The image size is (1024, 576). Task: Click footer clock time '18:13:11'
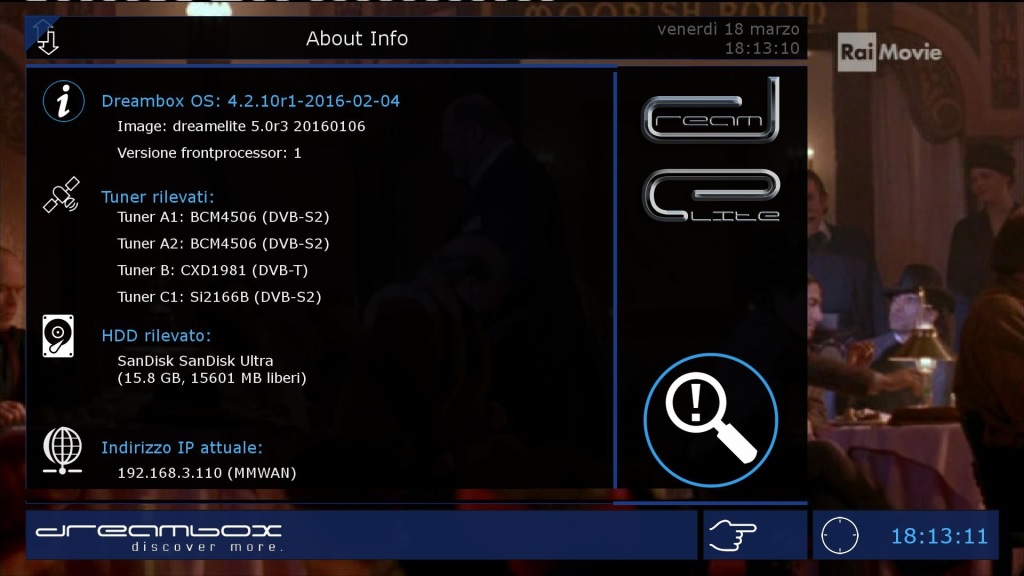pyautogui.click(x=940, y=536)
